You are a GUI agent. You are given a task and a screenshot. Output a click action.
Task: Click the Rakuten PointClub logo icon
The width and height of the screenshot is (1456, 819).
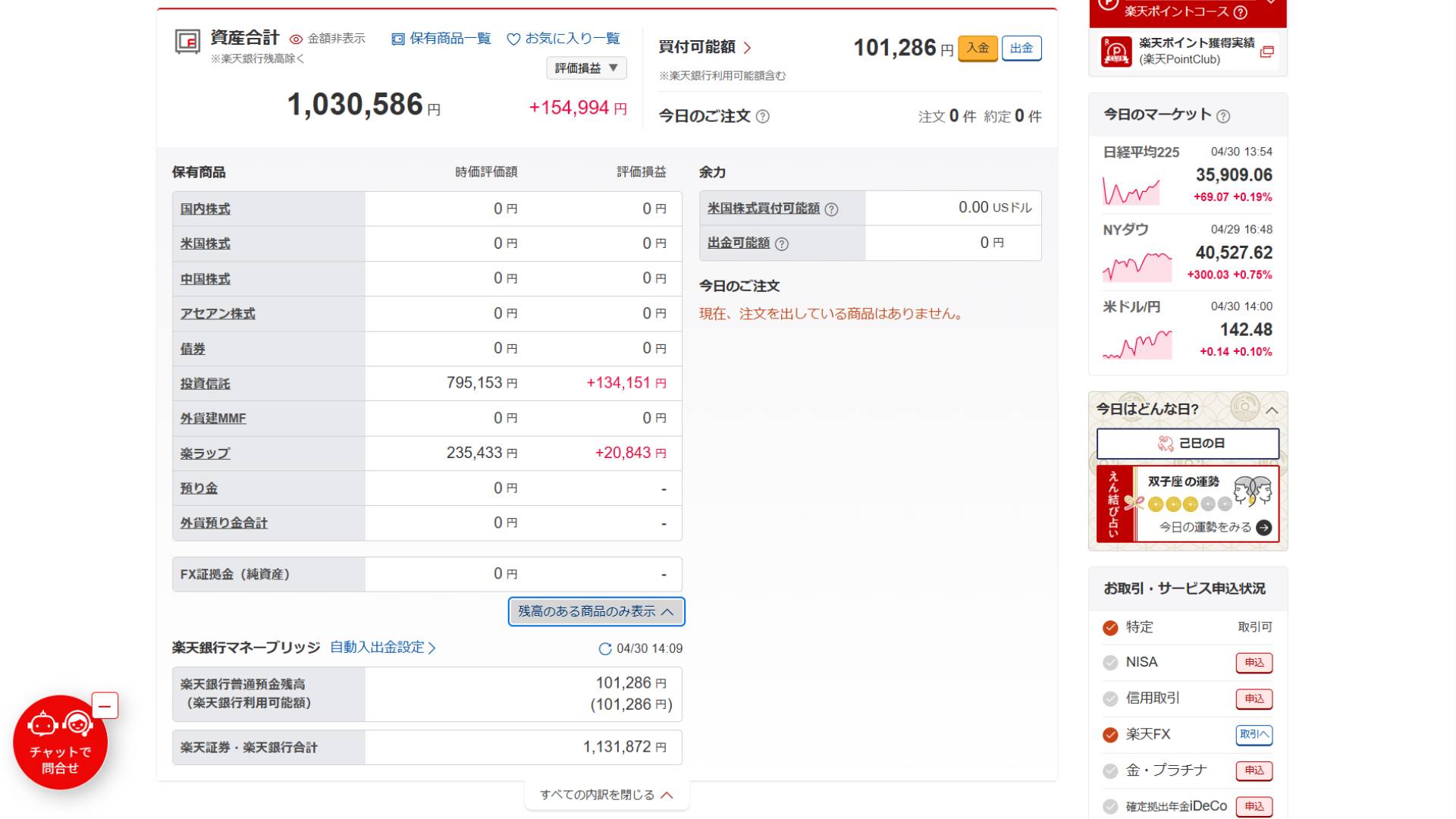click(x=1116, y=52)
